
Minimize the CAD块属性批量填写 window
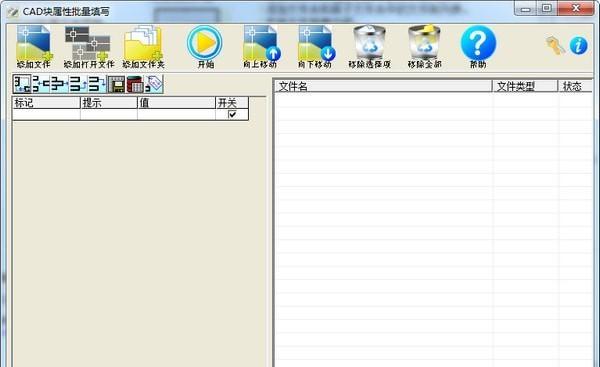(526, 8)
